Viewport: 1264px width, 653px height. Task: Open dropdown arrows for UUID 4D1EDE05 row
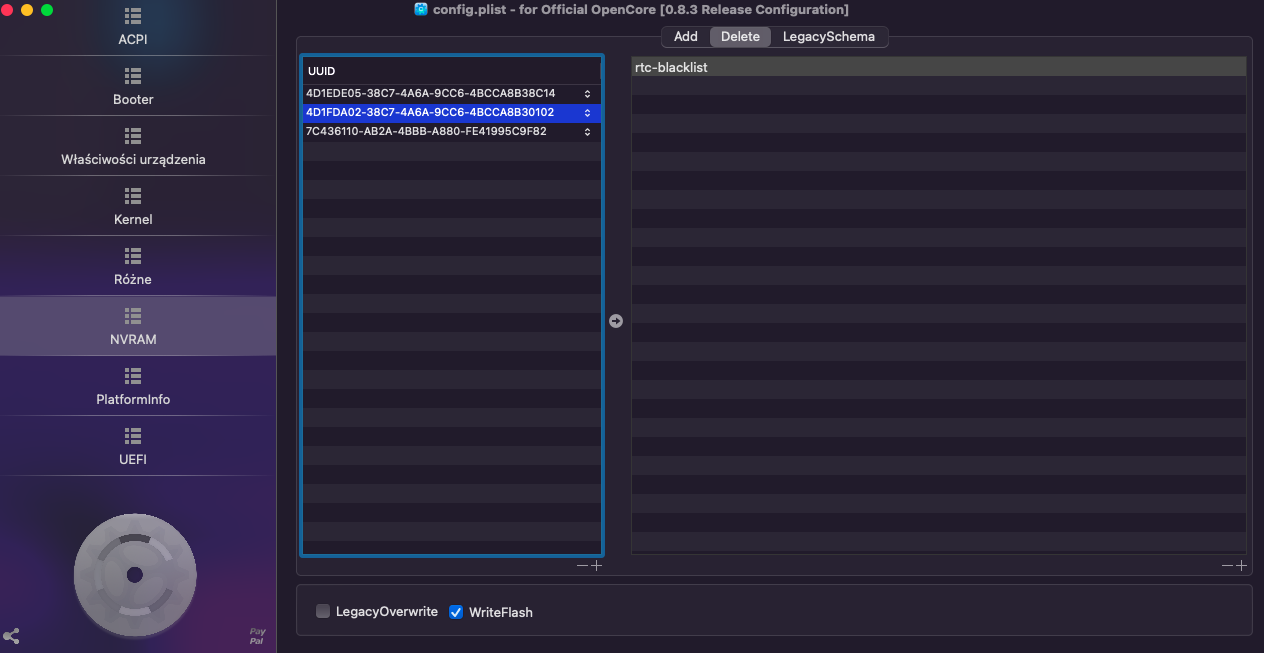[x=588, y=94]
